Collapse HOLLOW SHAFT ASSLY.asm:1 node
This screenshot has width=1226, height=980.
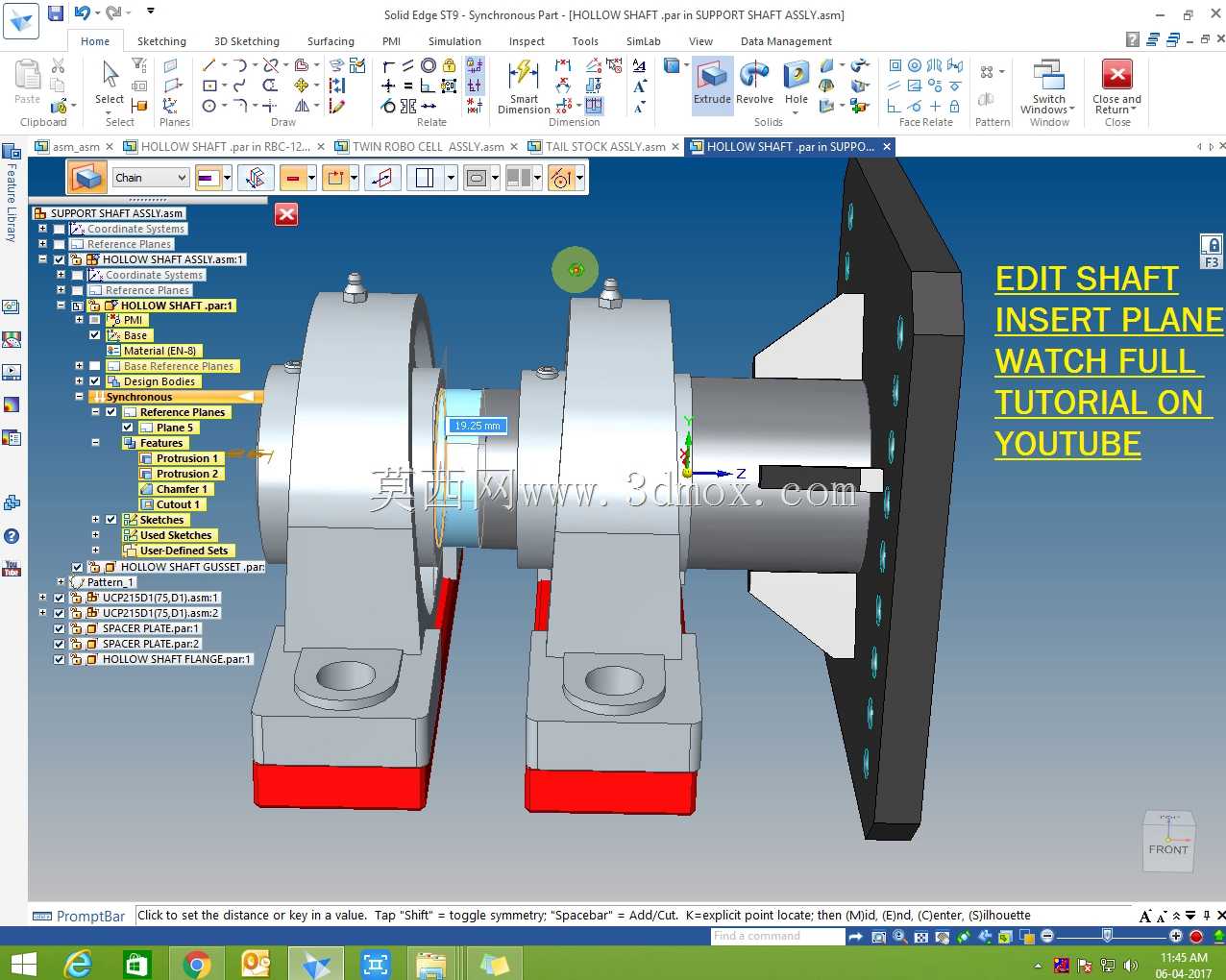click(42, 259)
